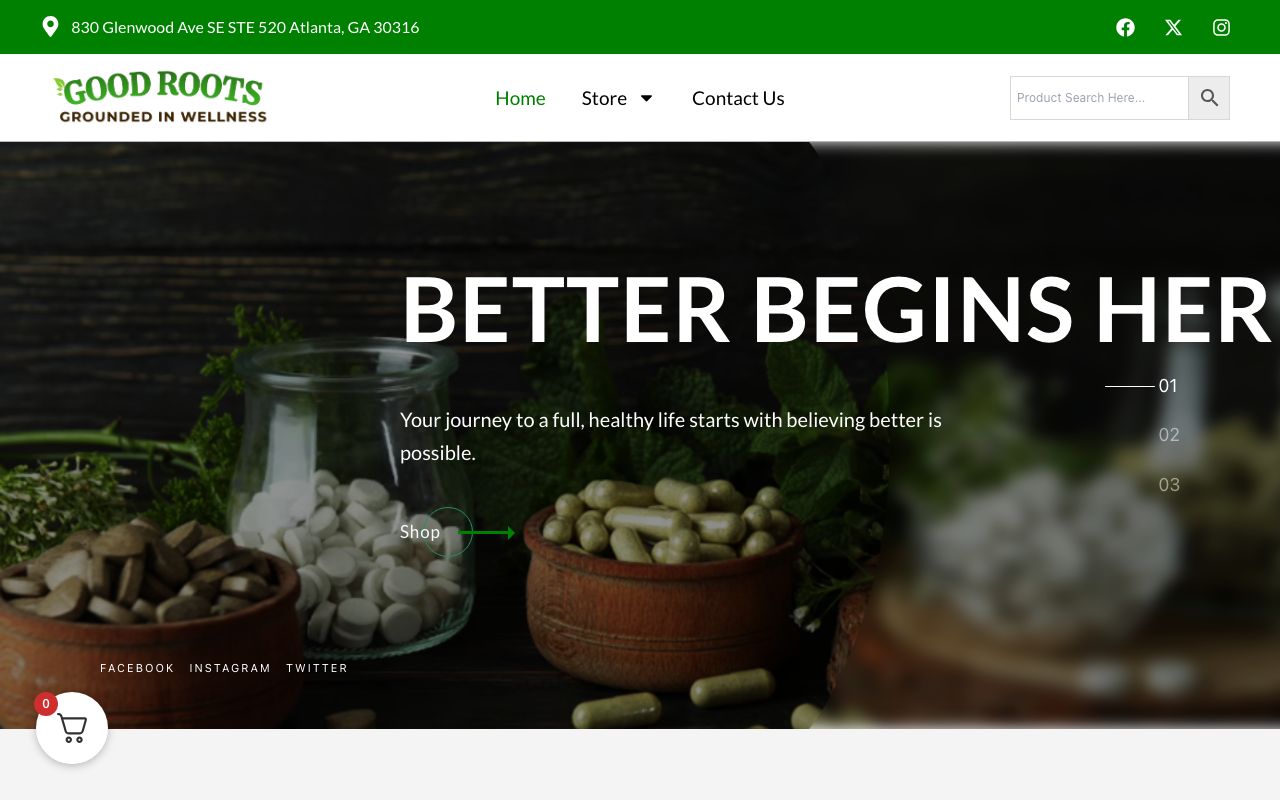Open the Contact Us menu item

(x=738, y=98)
